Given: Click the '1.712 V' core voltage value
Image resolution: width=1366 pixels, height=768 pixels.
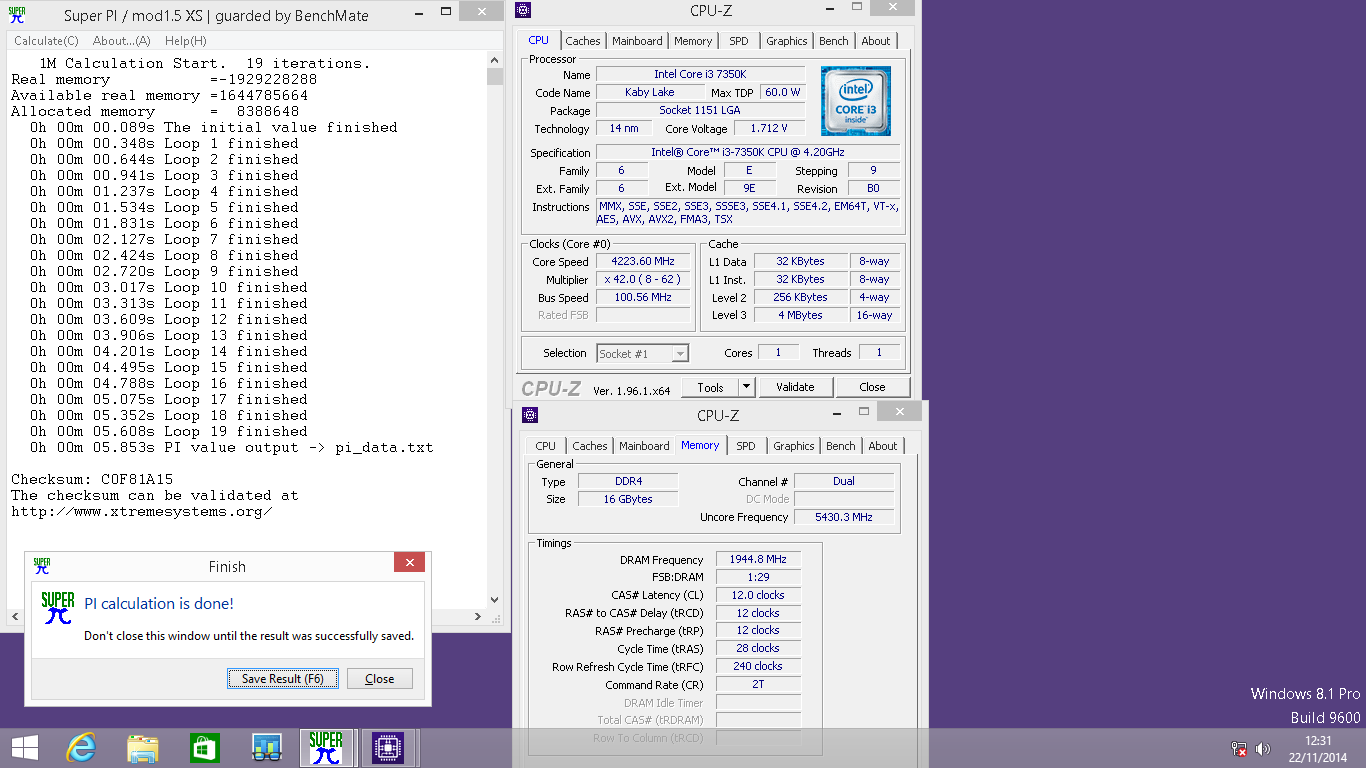Looking at the screenshot, I should (769, 129).
